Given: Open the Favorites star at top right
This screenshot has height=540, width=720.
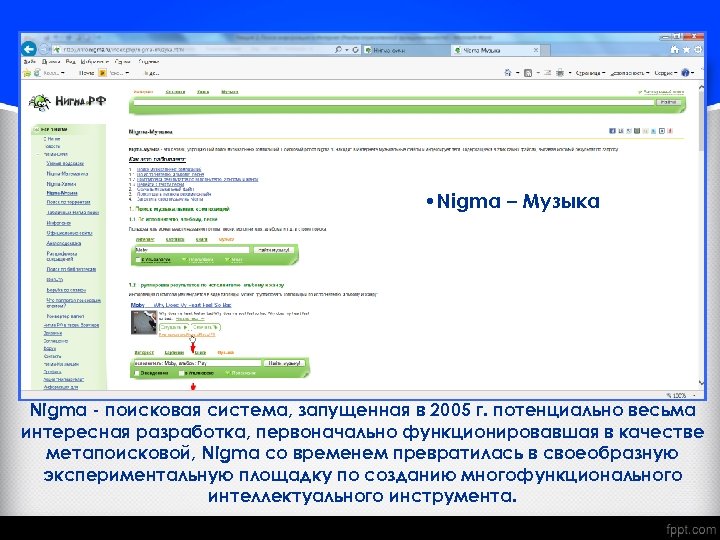Looking at the screenshot, I should pos(686,50).
